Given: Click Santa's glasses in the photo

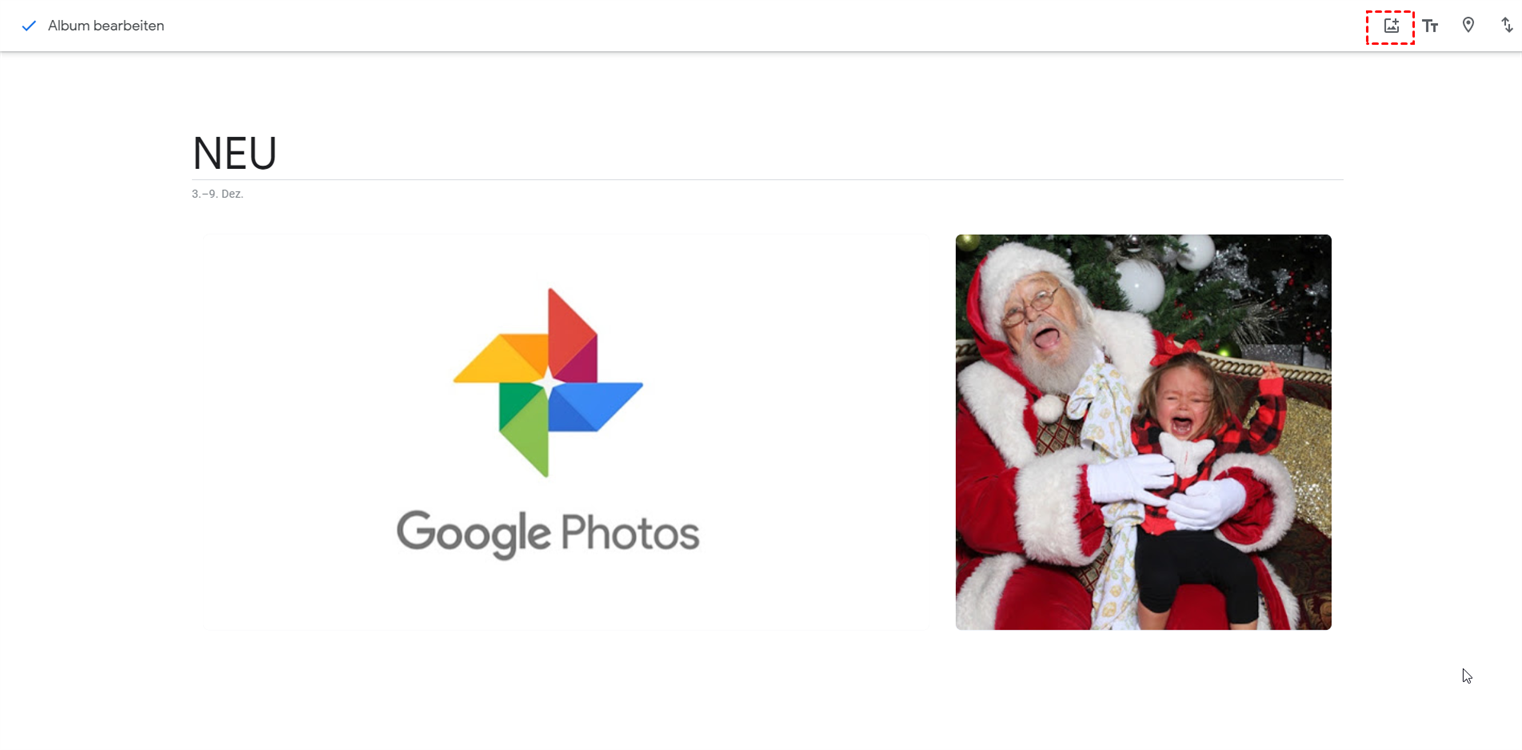Looking at the screenshot, I should pyautogui.click(x=1028, y=305).
